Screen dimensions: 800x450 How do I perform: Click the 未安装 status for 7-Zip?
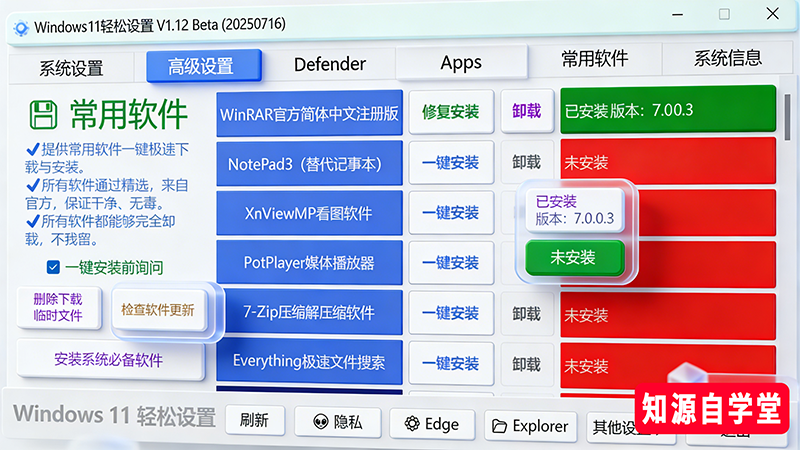point(668,315)
